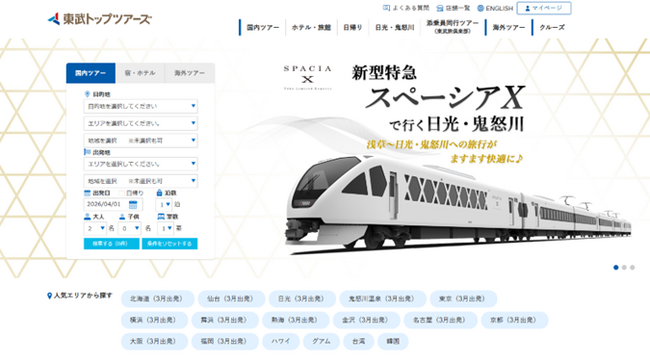Choose 大阪（3月出発）area tag
650x363 pixels.
click(154, 341)
